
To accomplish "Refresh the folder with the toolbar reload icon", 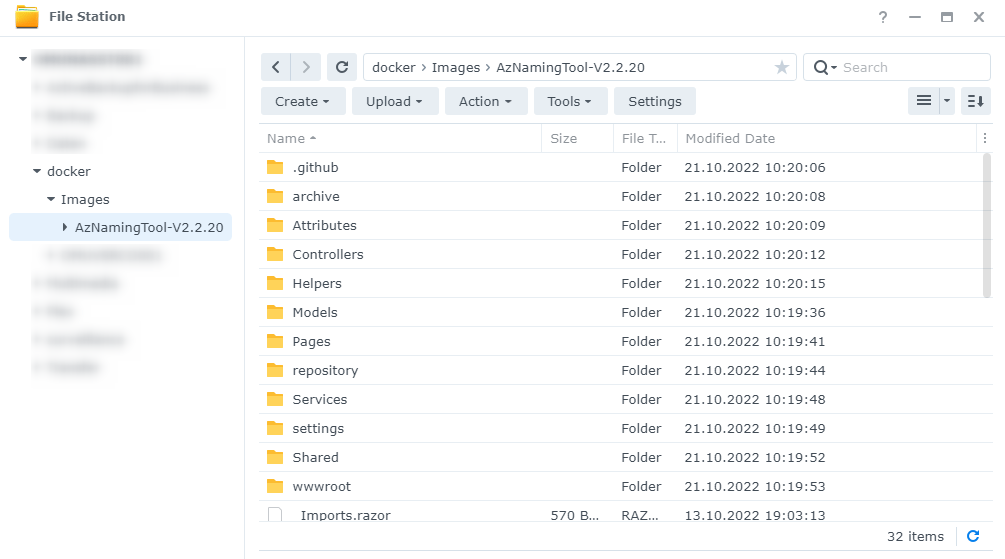I will coord(342,67).
